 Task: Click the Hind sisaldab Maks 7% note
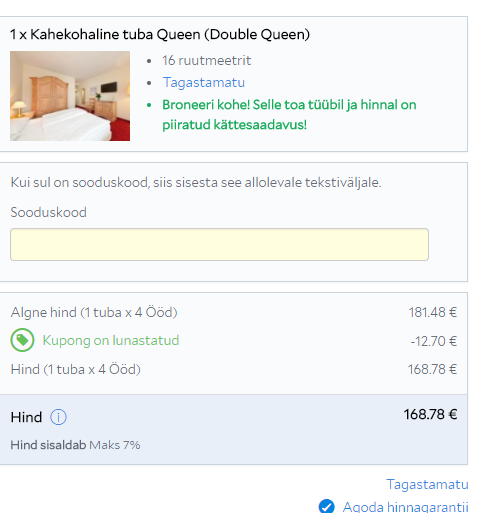[x=75, y=445]
